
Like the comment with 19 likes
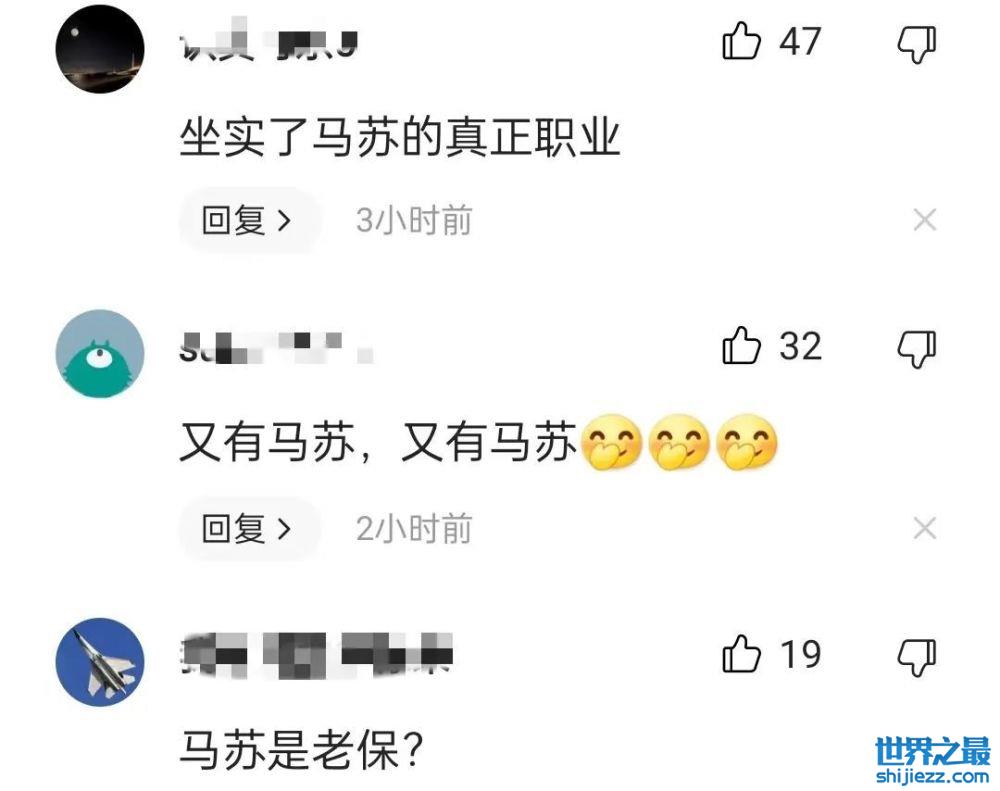[x=742, y=654]
